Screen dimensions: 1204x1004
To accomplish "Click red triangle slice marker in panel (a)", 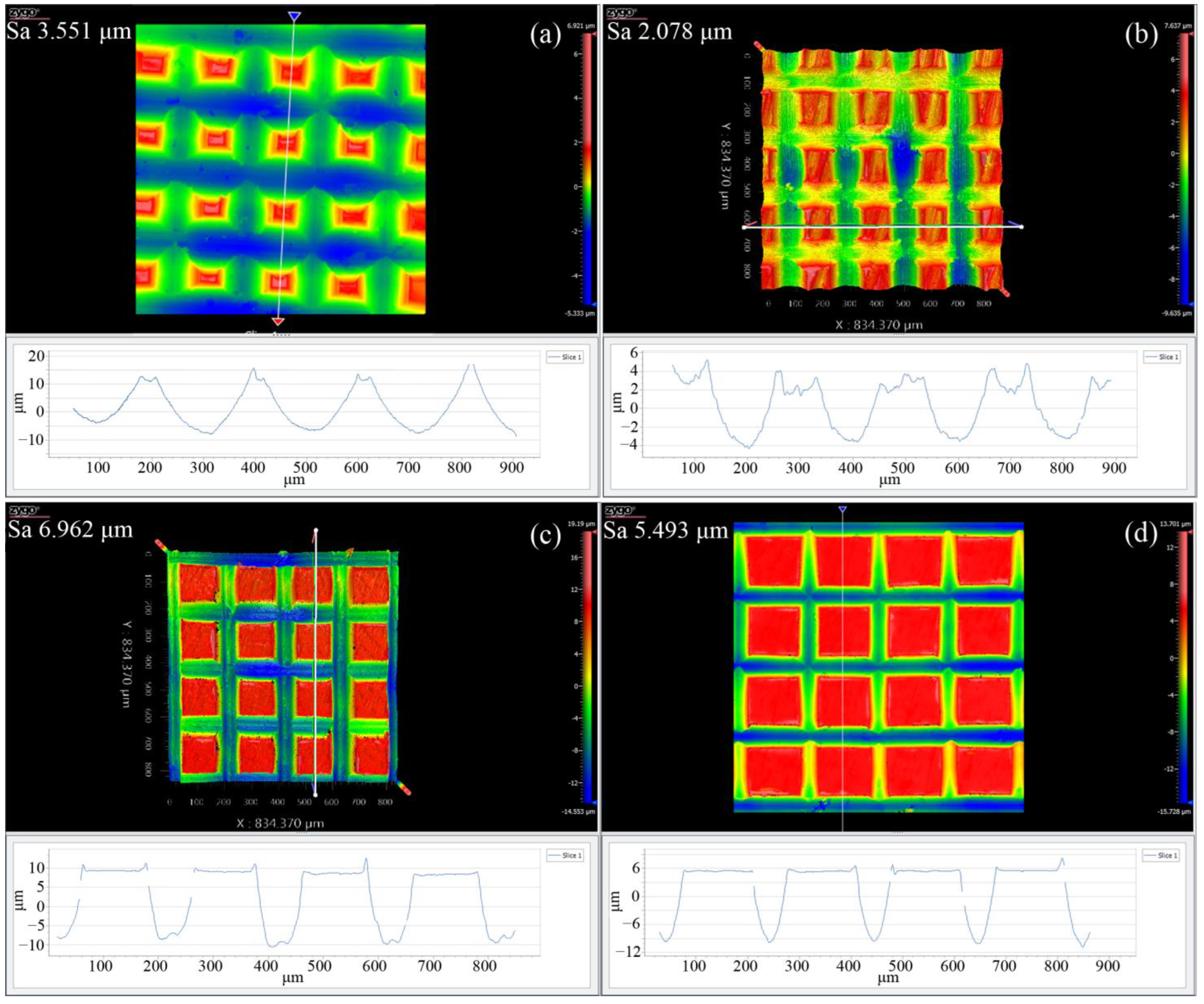I will 278,321.
